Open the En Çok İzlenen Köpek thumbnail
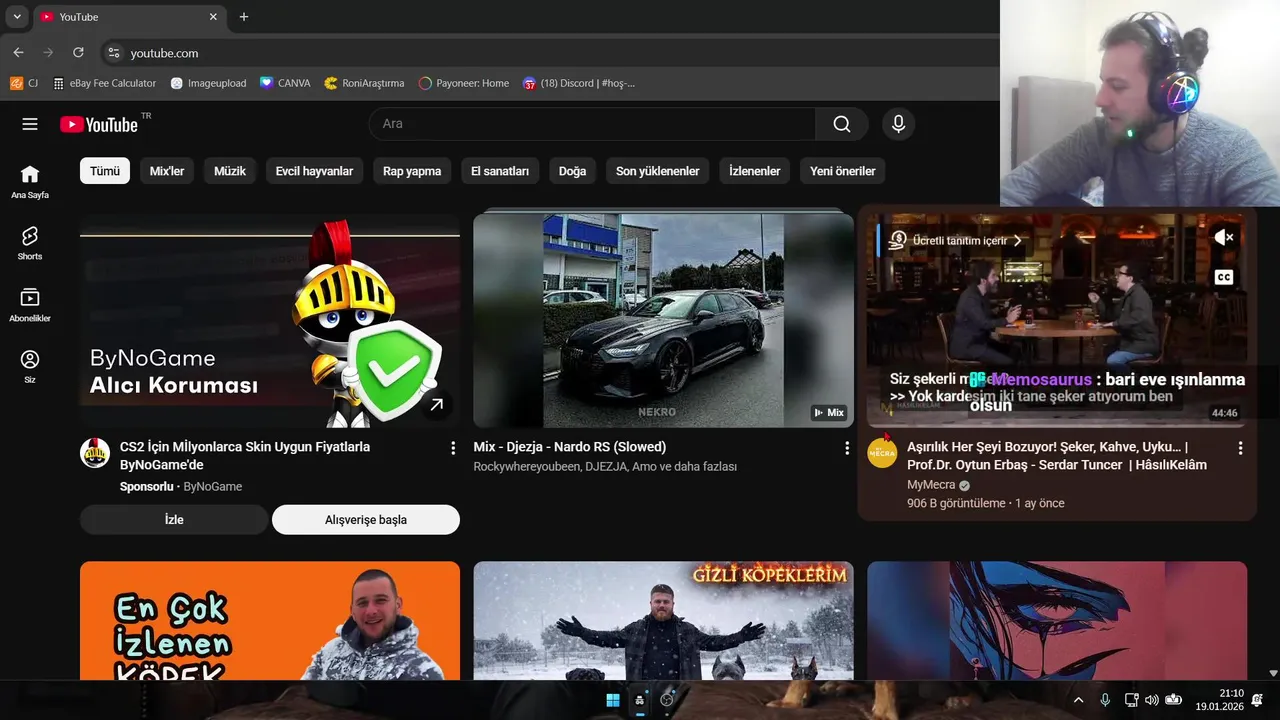The width and height of the screenshot is (1280, 720). (x=270, y=620)
